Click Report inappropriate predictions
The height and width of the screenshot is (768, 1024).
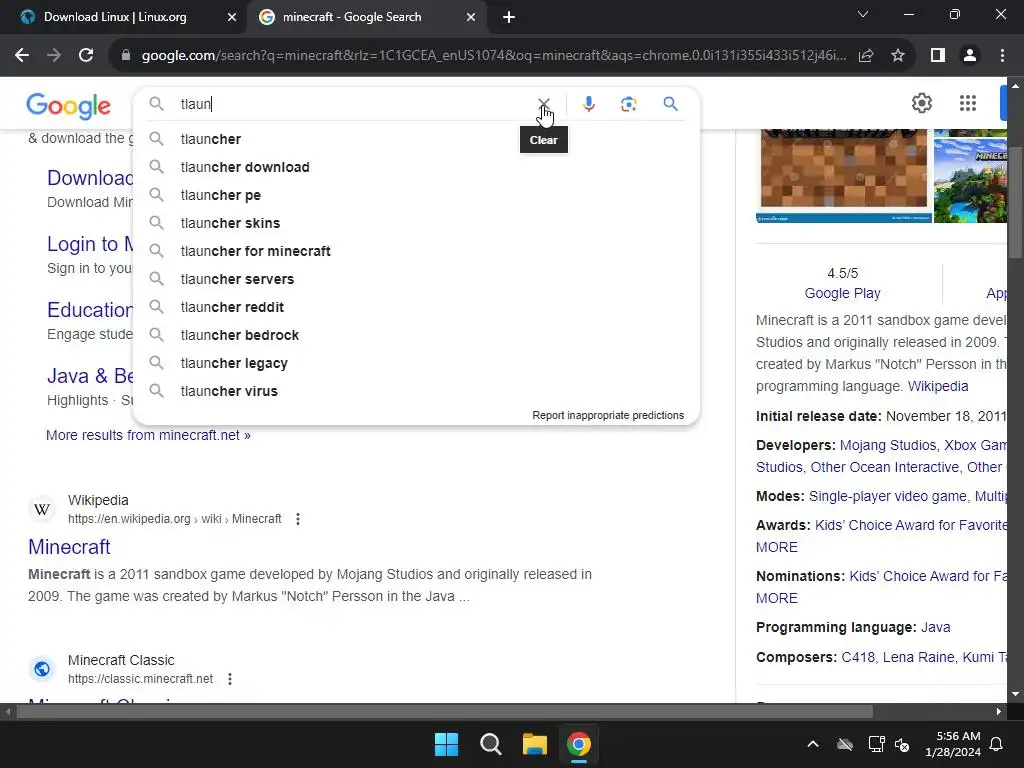(608, 415)
